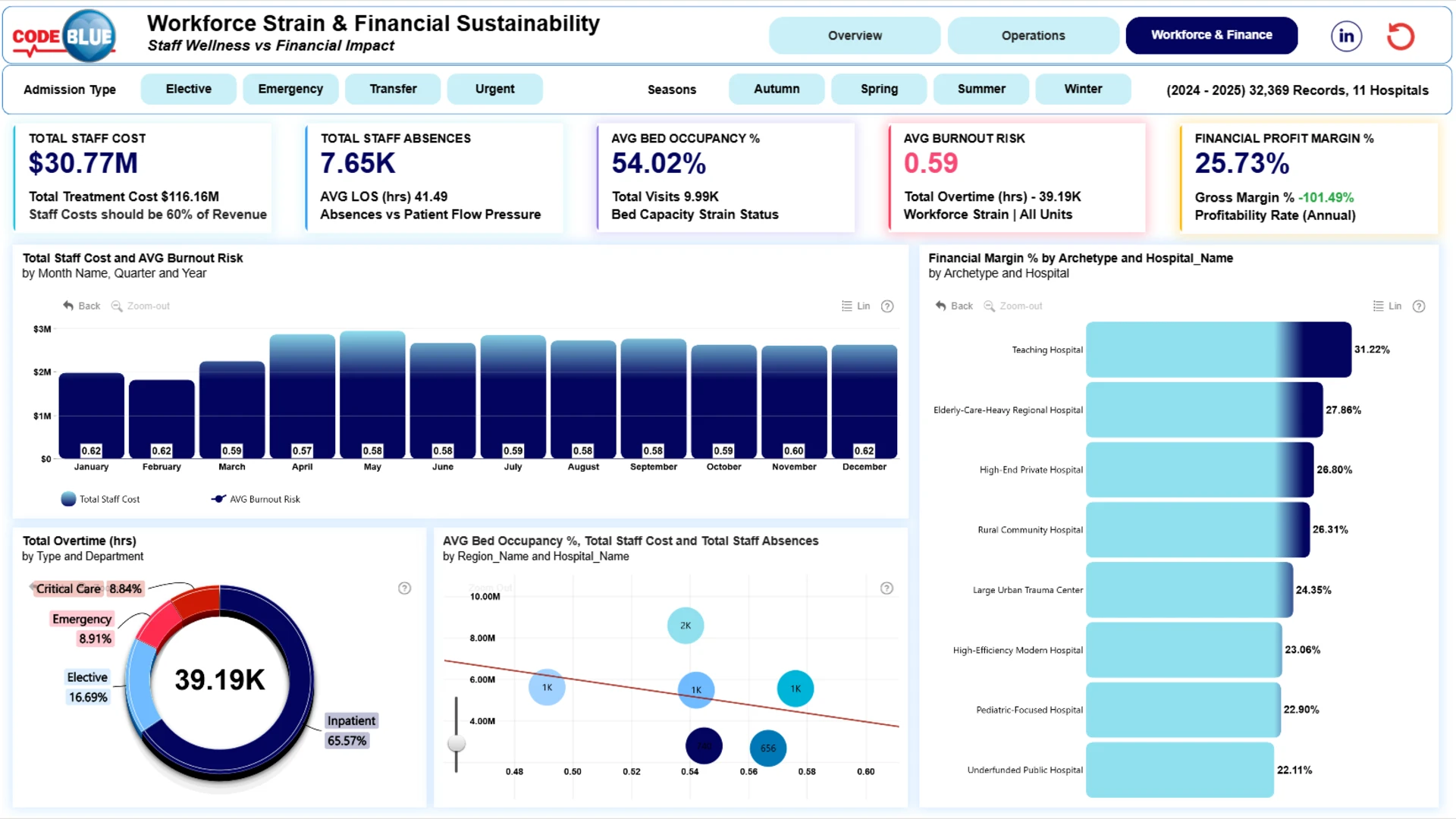Click the AVG Bed Occupancy 54.02% value
This screenshot has width=1456, height=819.
659,163
